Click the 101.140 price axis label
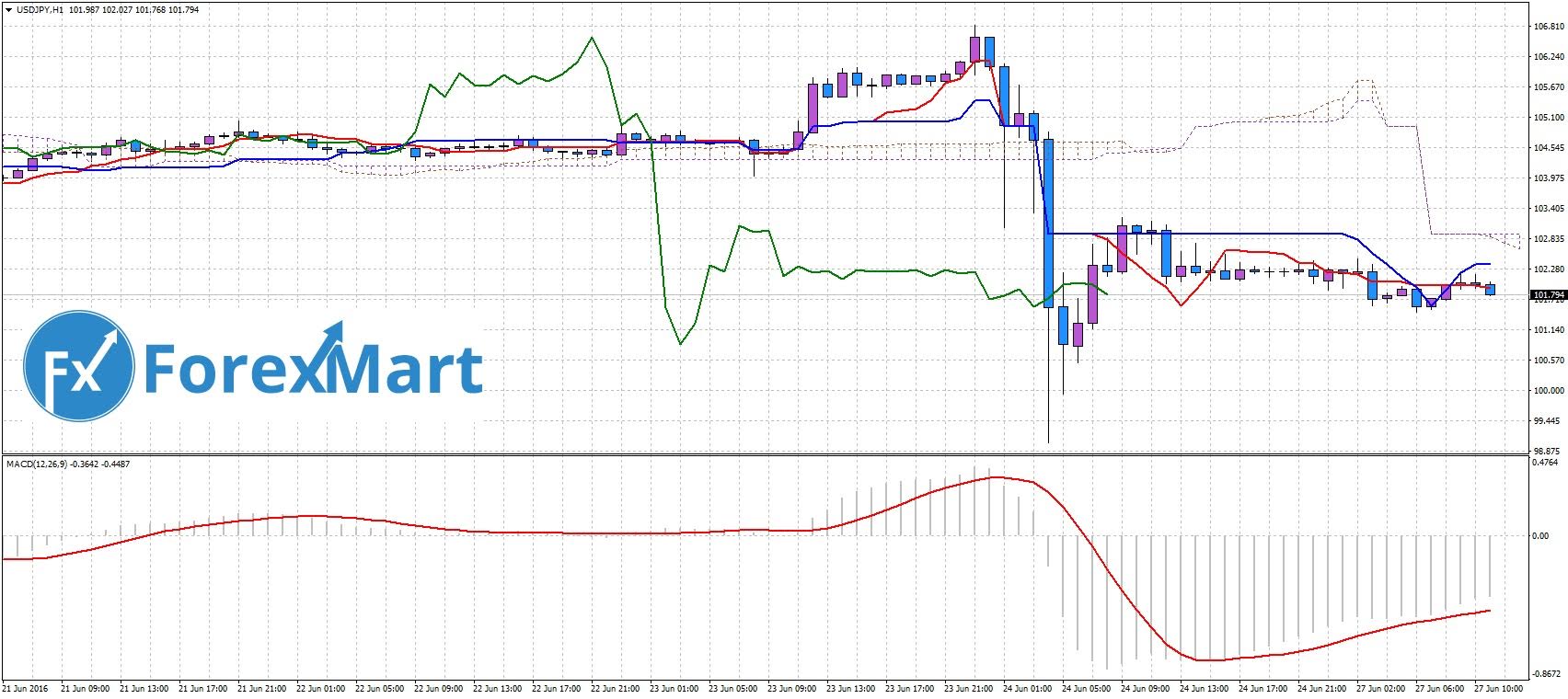 1548,330
